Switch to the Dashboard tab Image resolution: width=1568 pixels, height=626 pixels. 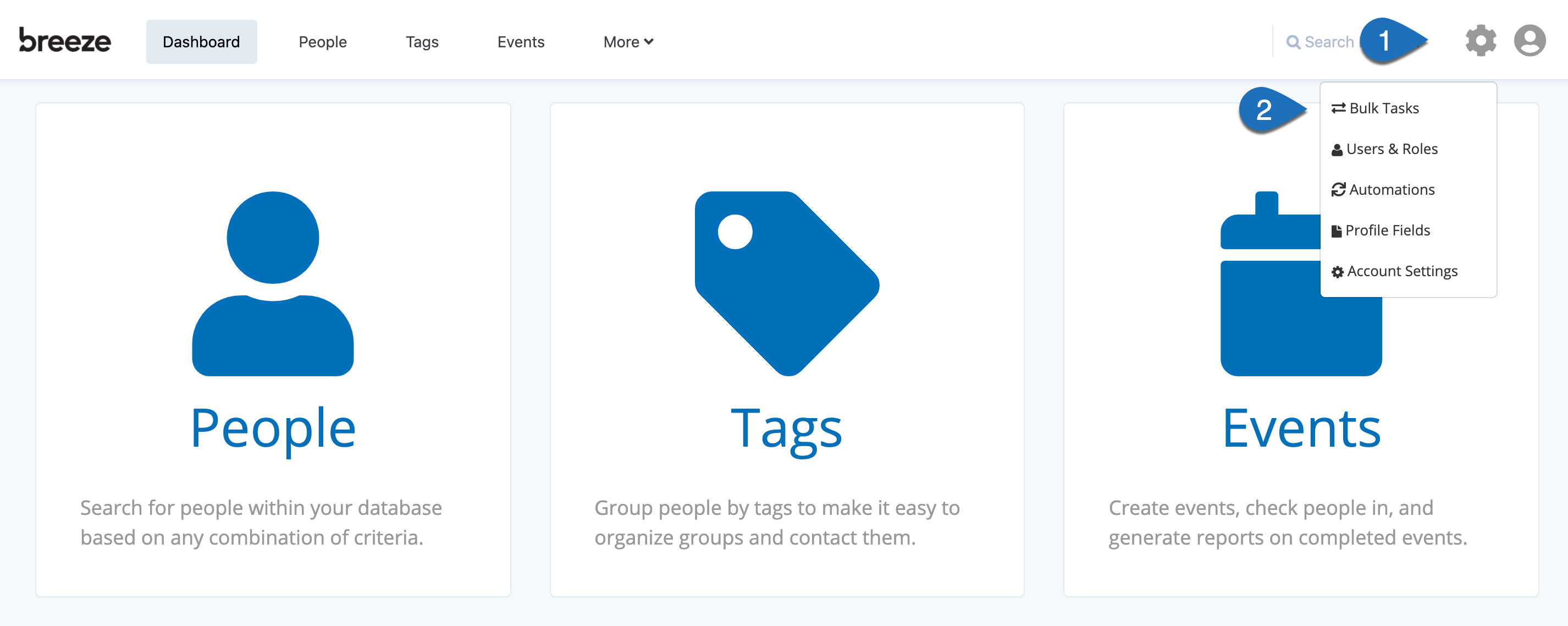201,42
